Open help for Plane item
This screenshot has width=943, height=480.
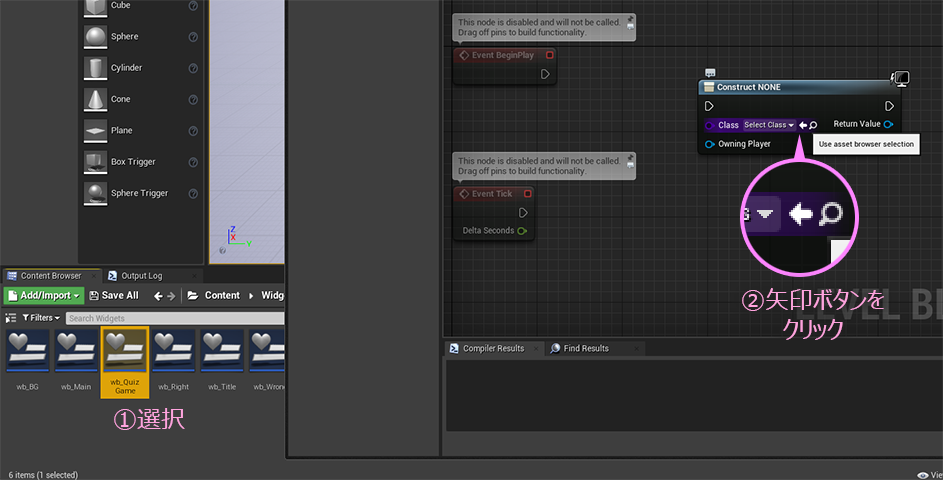tap(193, 131)
